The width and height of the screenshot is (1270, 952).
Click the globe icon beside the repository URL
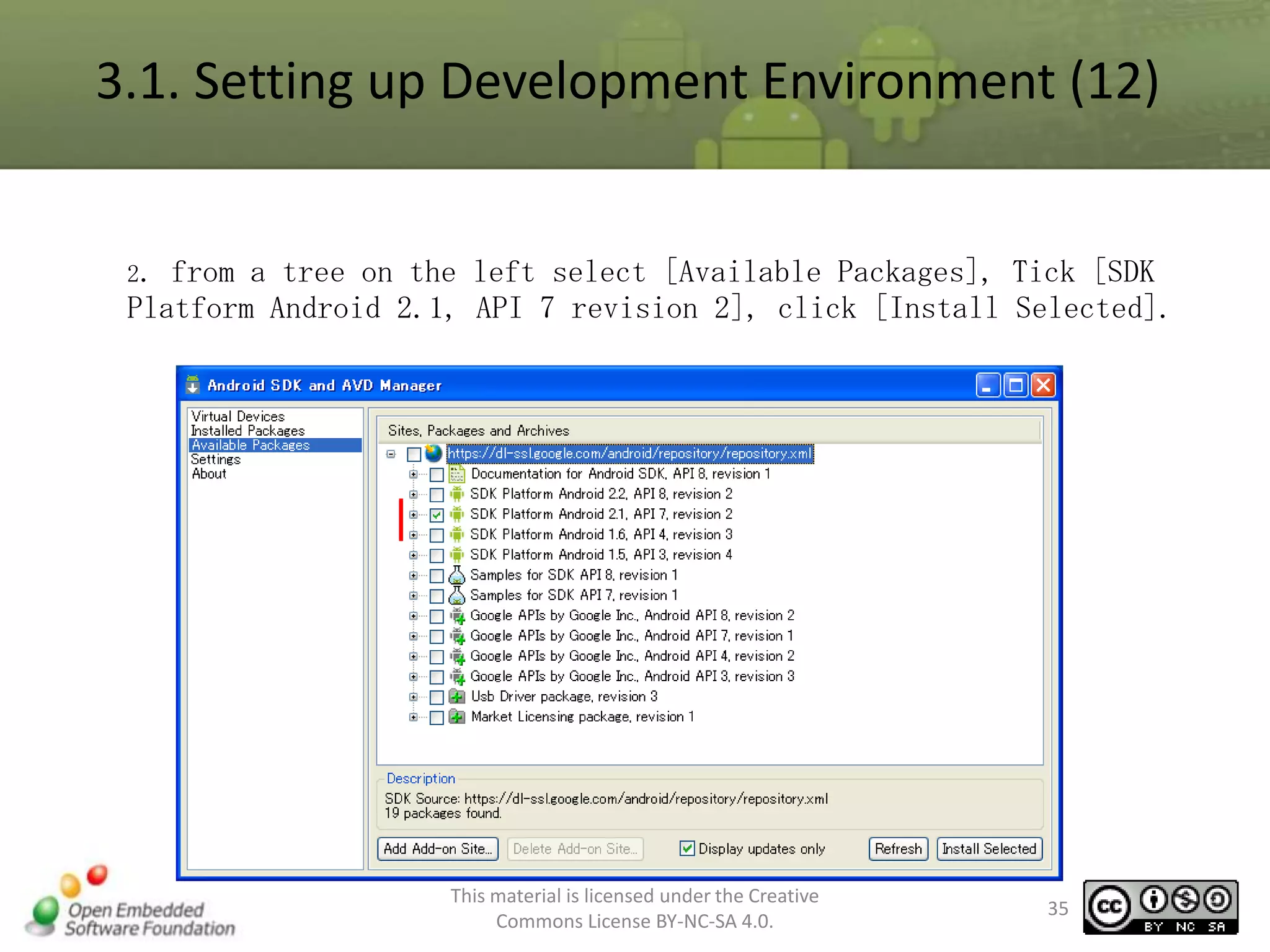coord(433,454)
